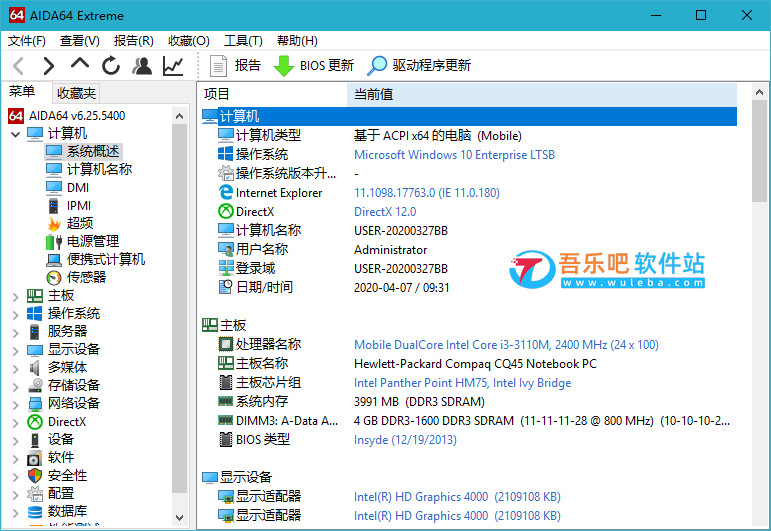
Task: Expand the 设备 tree node
Action: (x=15, y=440)
